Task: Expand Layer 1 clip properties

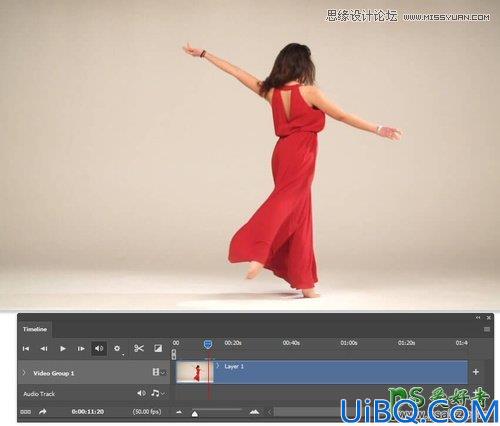Action: coord(218,366)
